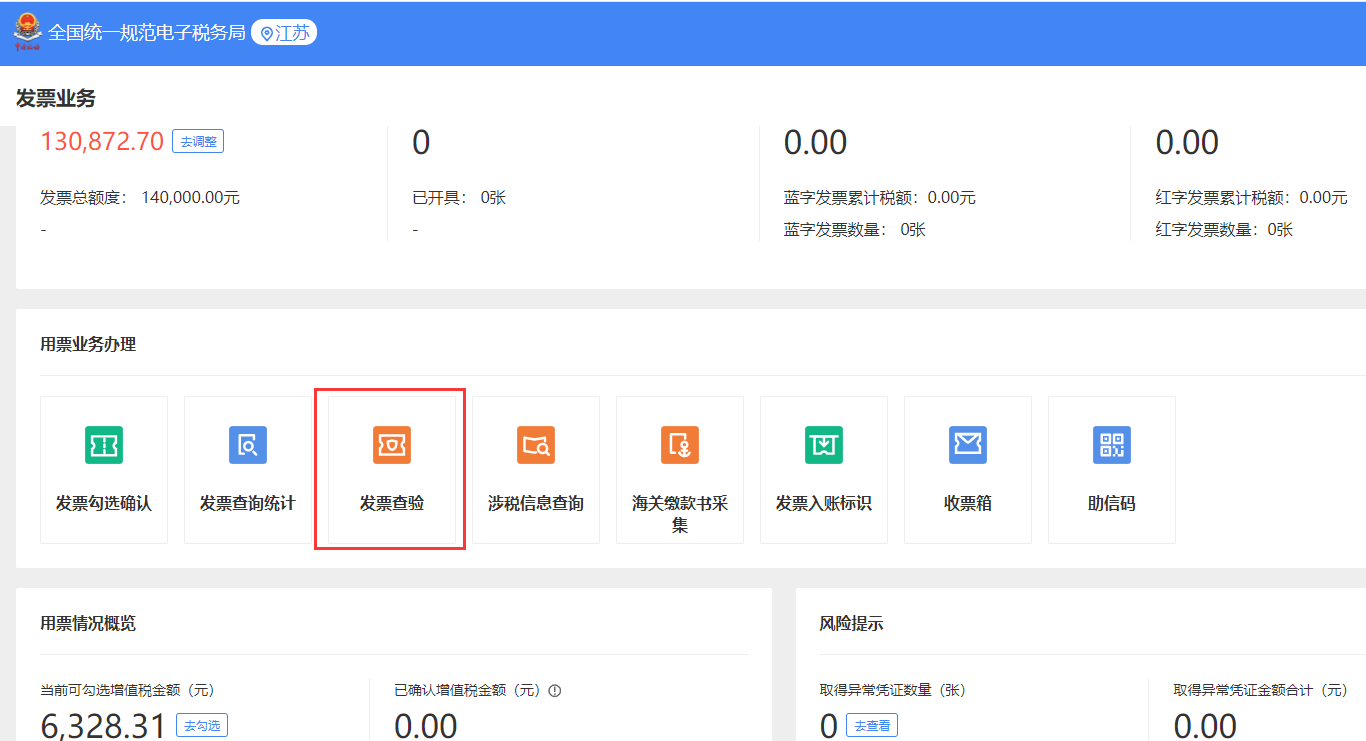1366x741 pixels.
Task: 打开发票入账标识图标
Action: point(823,444)
